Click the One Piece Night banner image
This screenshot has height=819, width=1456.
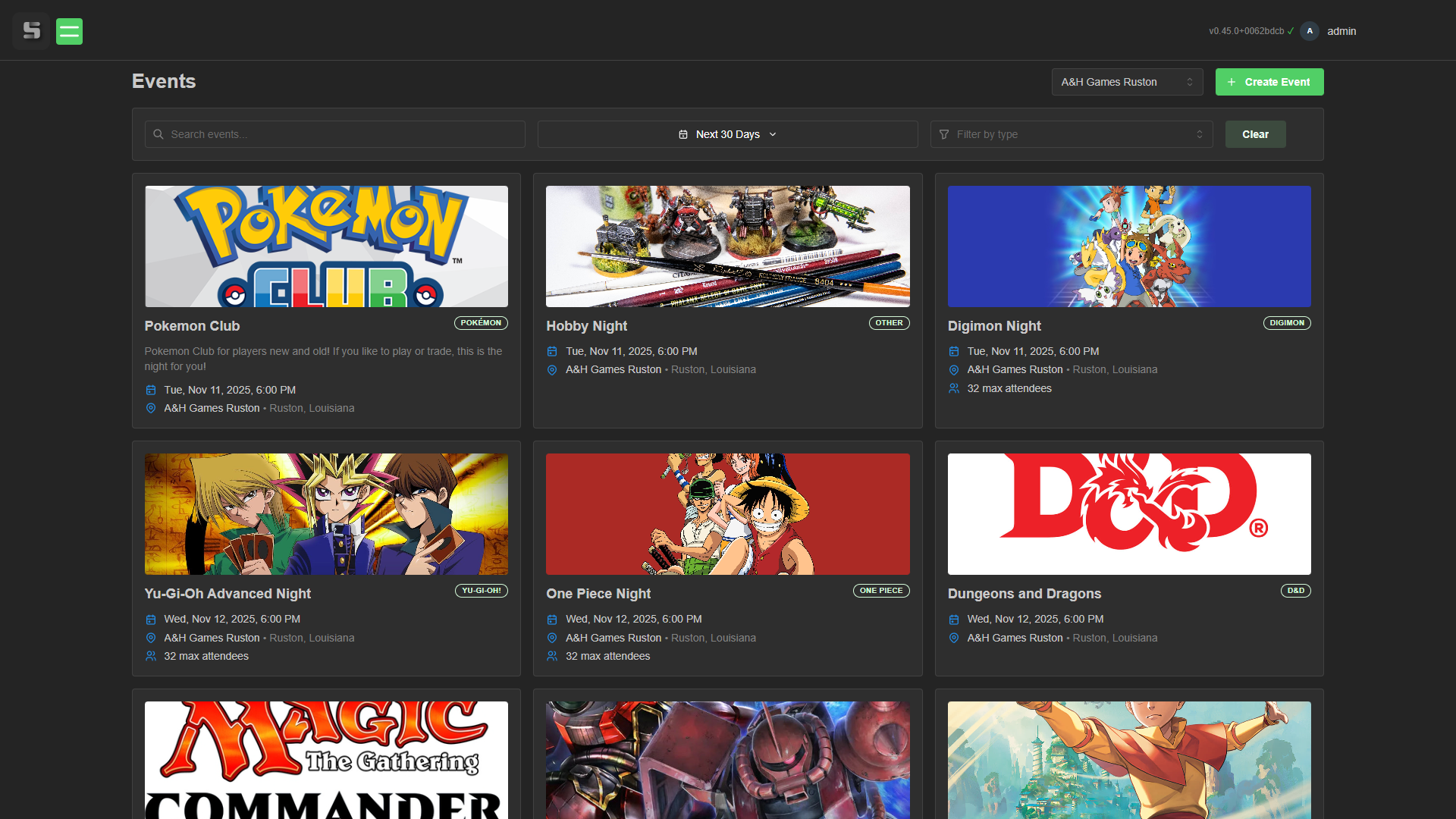pyautogui.click(x=727, y=513)
